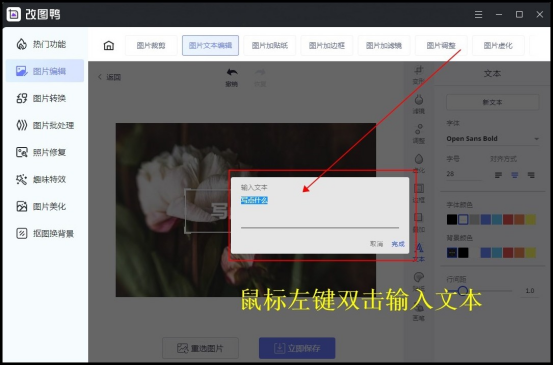Pick the red font color swatch
This screenshot has height=365, width=554.
click(x=508, y=219)
